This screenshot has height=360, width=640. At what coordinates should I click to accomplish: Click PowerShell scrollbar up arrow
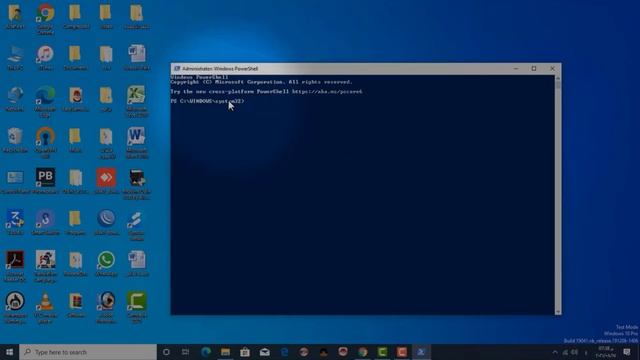tap(558, 78)
